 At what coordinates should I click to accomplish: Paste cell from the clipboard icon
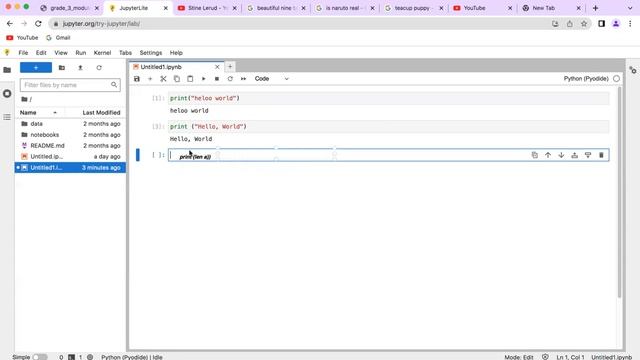[190, 79]
